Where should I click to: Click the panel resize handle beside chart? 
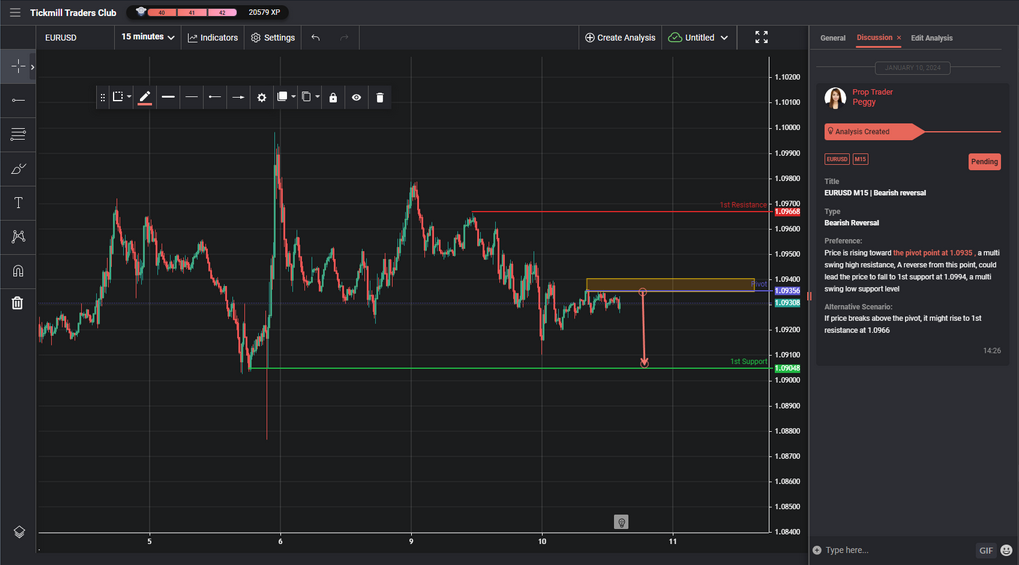(809, 296)
